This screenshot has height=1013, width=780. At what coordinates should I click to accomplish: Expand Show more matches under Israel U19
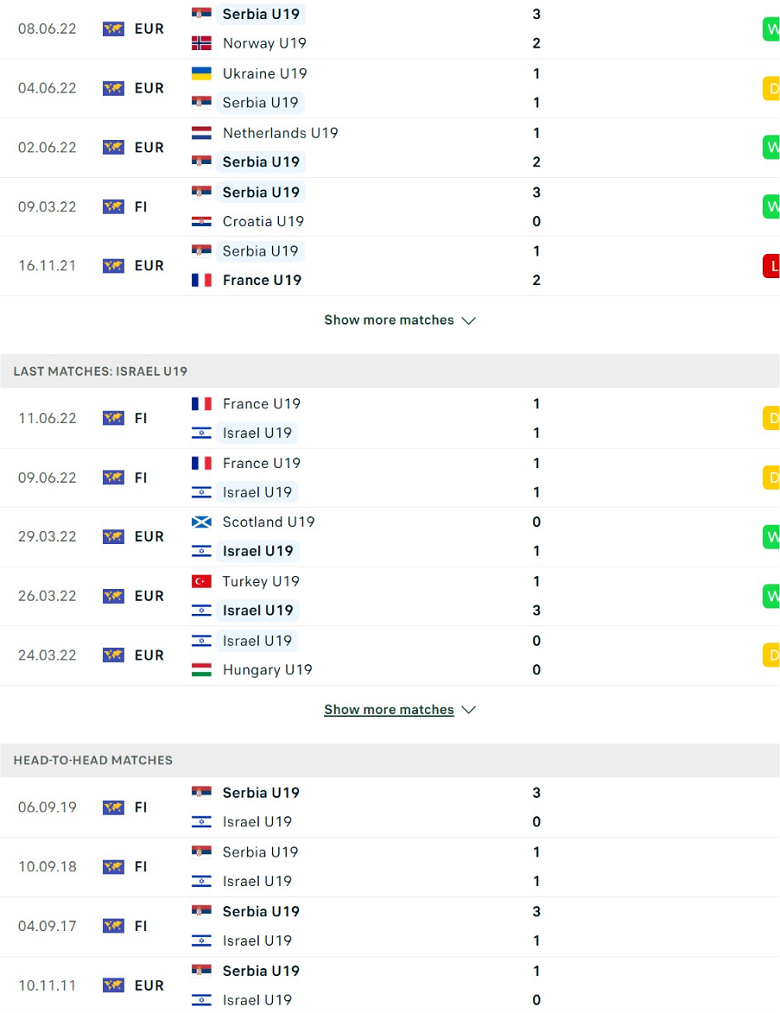click(399, 710)
